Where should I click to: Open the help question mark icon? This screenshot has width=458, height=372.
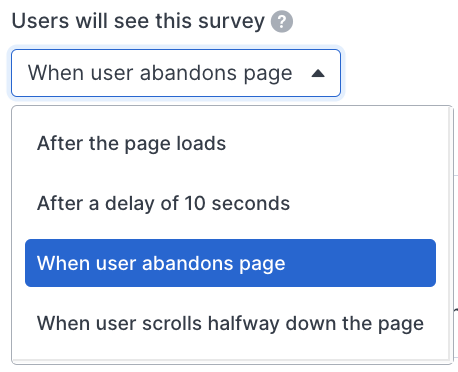click(282, 22)
